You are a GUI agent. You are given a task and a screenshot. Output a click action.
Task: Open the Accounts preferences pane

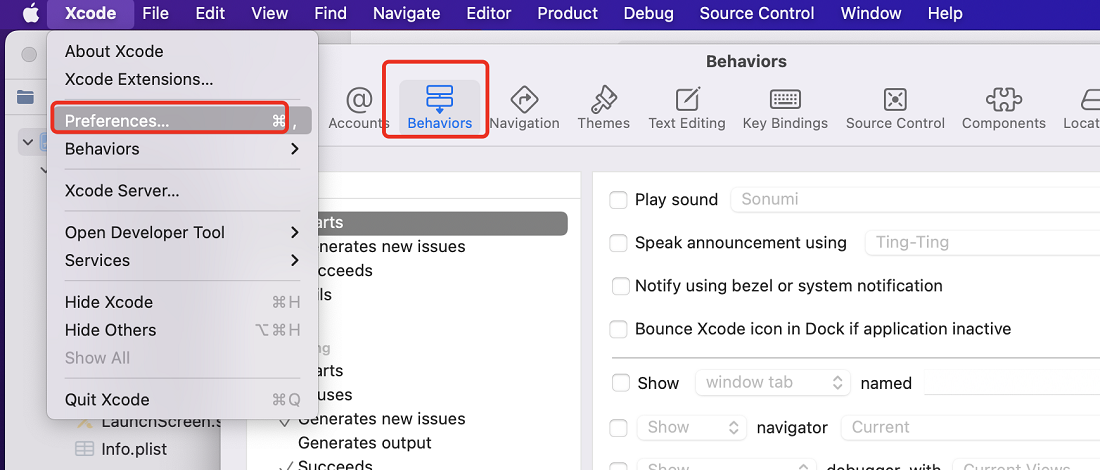click(358, 109)
